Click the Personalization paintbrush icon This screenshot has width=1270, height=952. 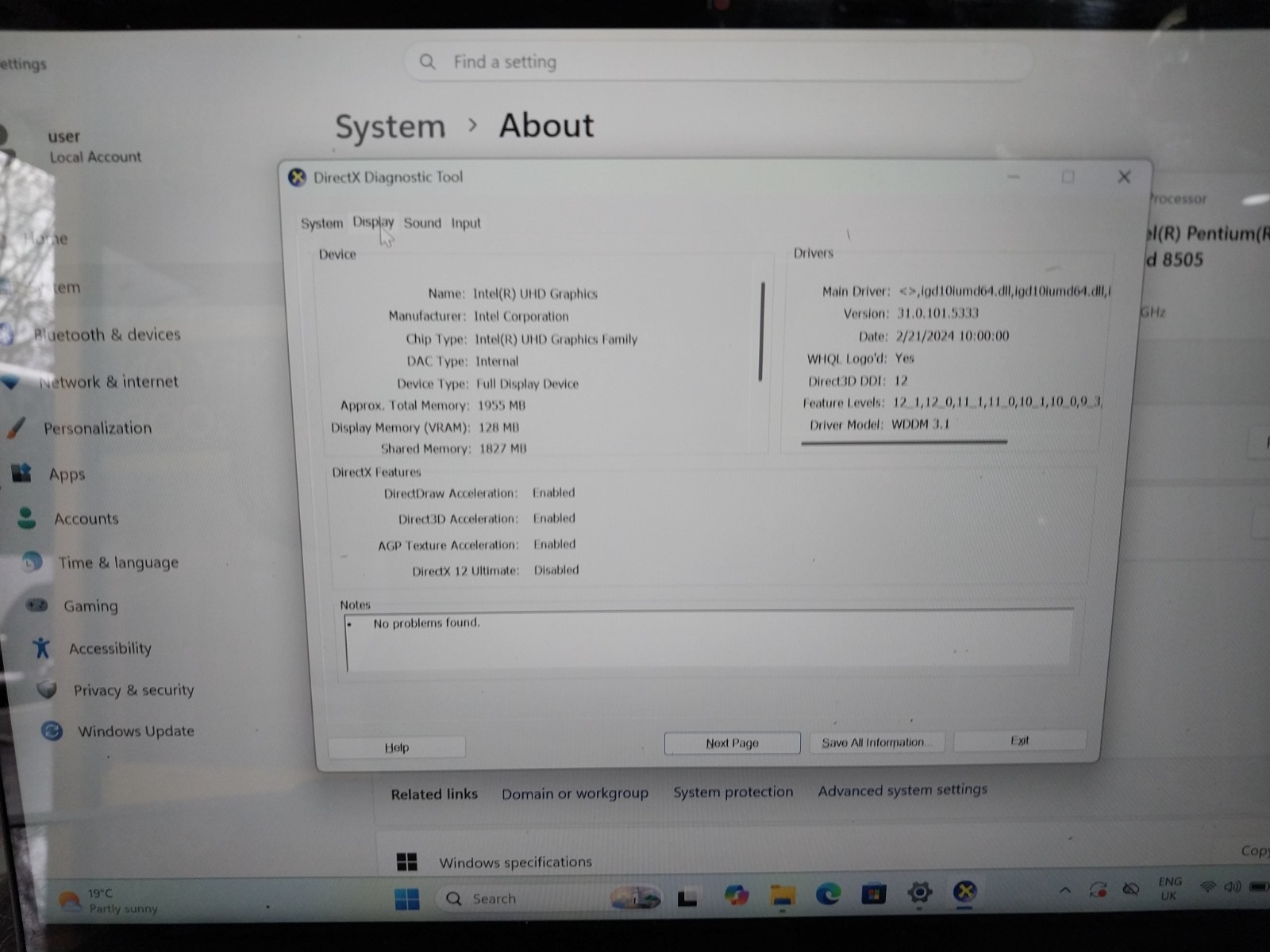pos(16,428)
